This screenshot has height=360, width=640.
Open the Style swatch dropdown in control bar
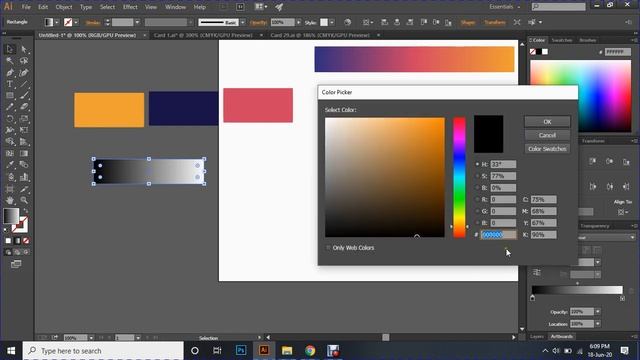332,22
